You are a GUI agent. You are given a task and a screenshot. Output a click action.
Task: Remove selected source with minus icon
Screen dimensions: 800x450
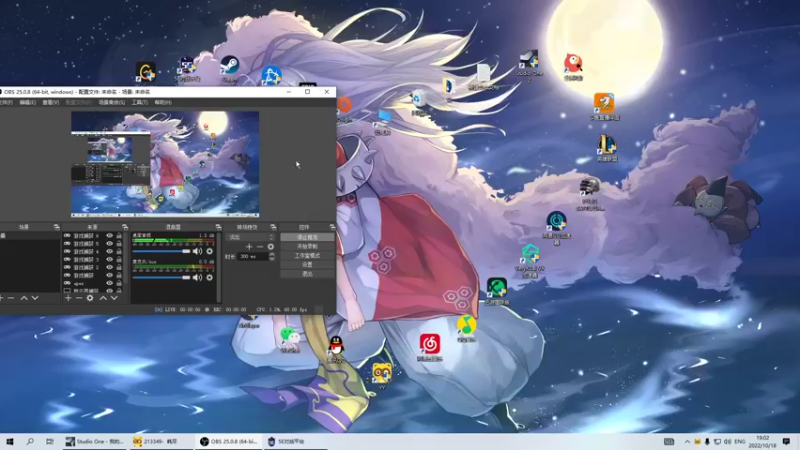click(79, 298)
